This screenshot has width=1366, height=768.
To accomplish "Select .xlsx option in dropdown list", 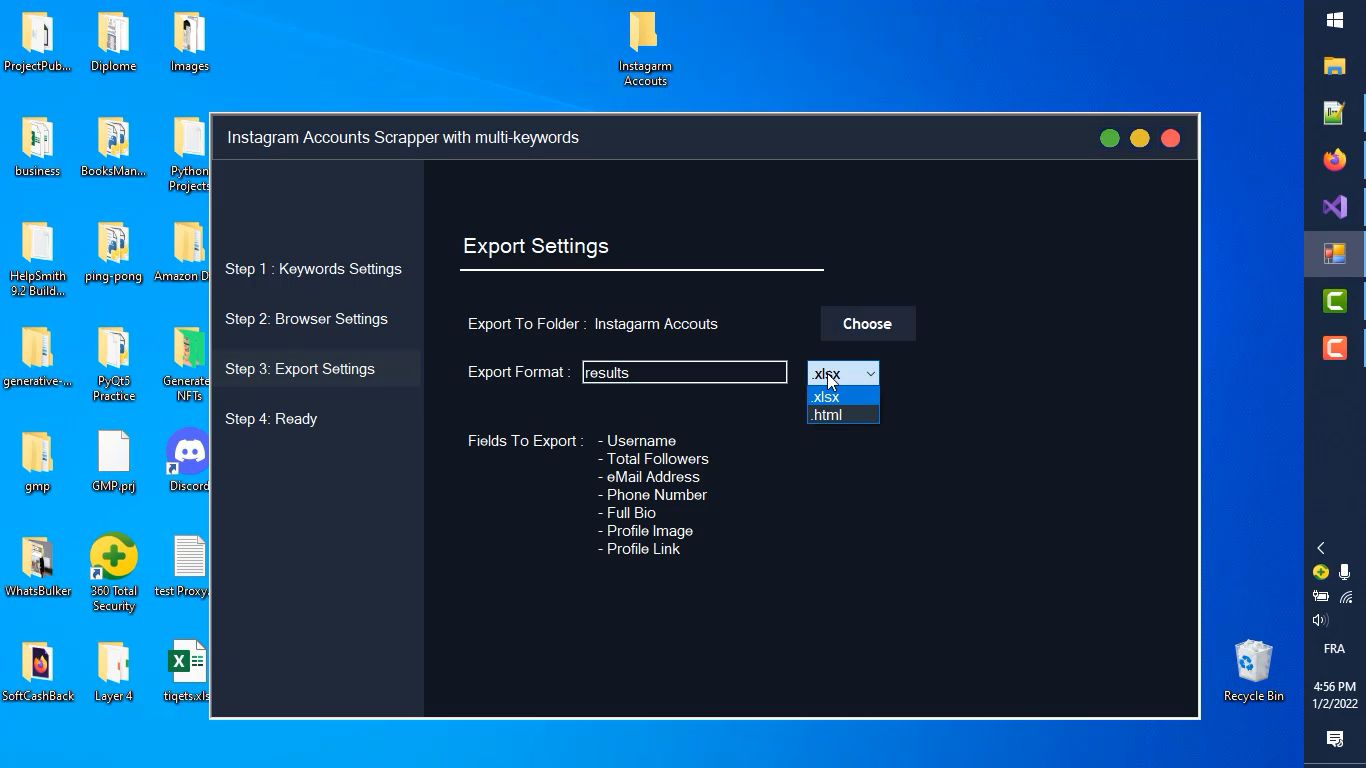I will (x=842, y=397).
